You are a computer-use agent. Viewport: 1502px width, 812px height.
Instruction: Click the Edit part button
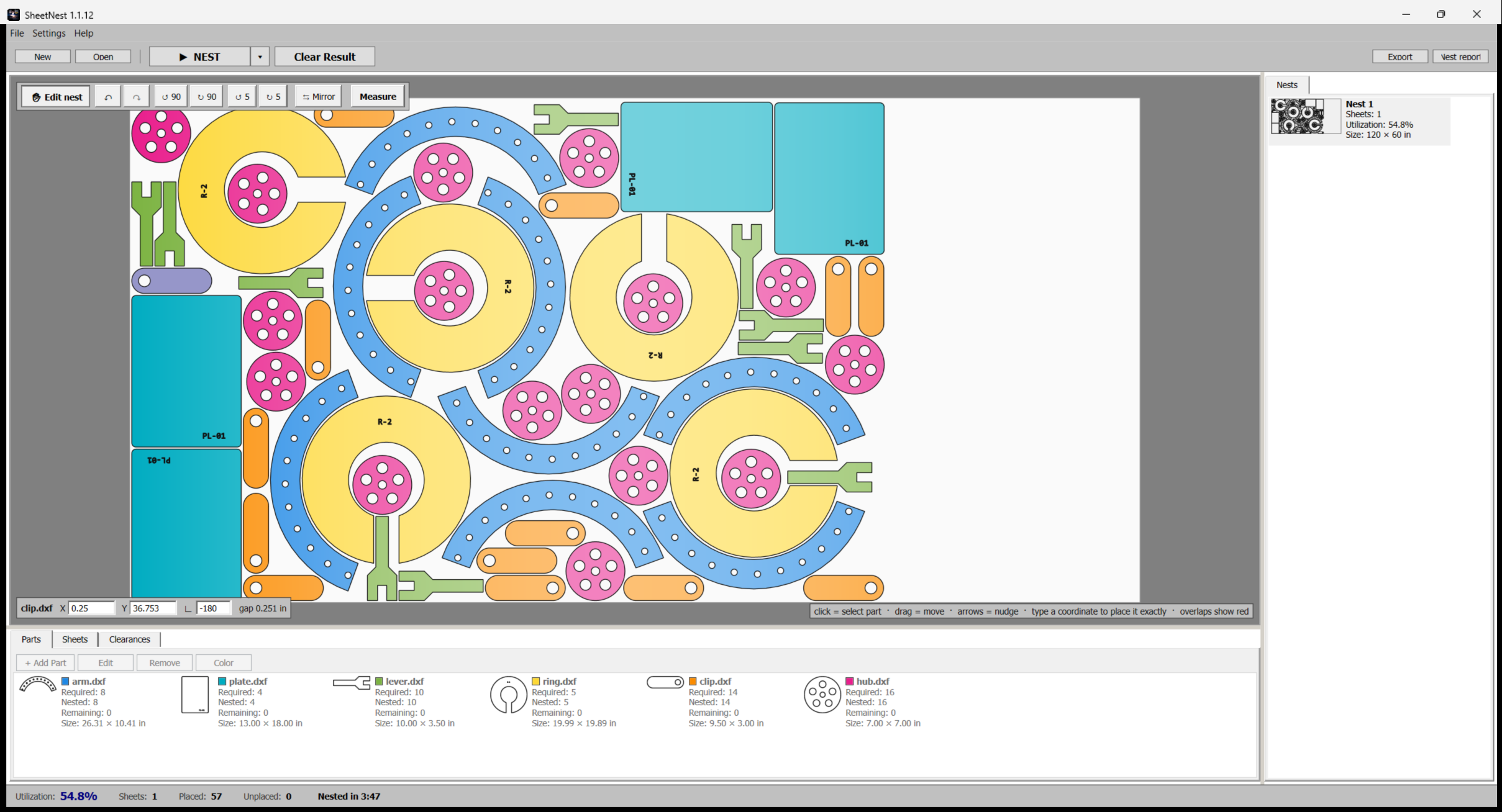pos(106,663)
